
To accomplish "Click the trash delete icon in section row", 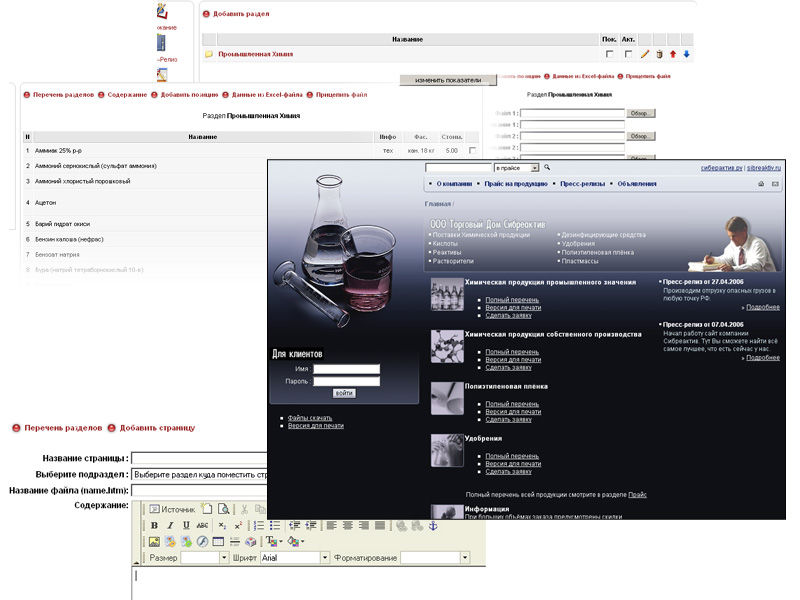I will 659,54.
